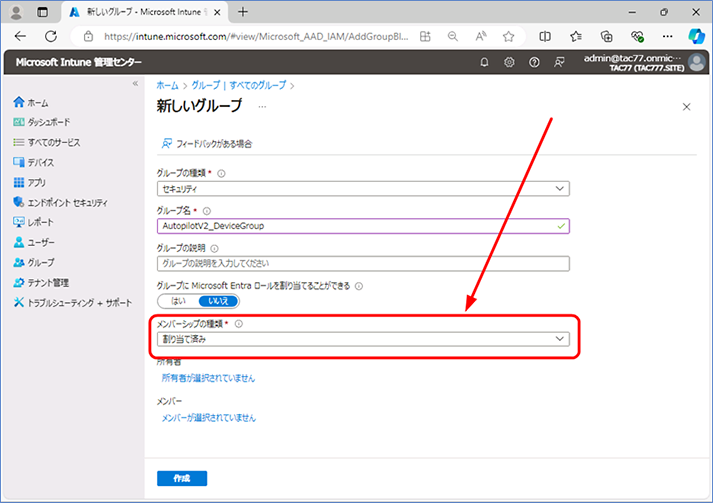
Task: Open the collections icon
Action: click(607, 36)
